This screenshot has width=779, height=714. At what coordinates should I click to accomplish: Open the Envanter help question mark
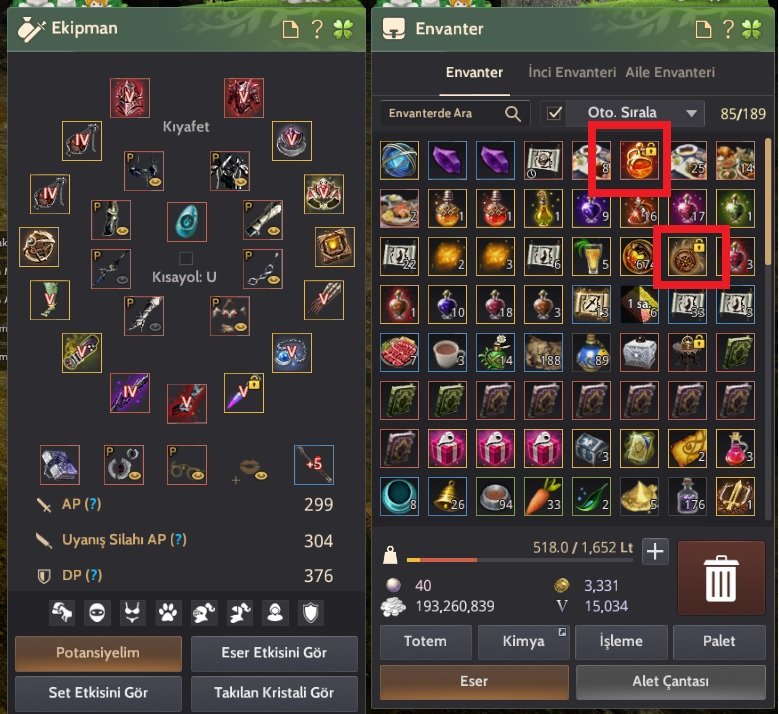coord(728,29)
